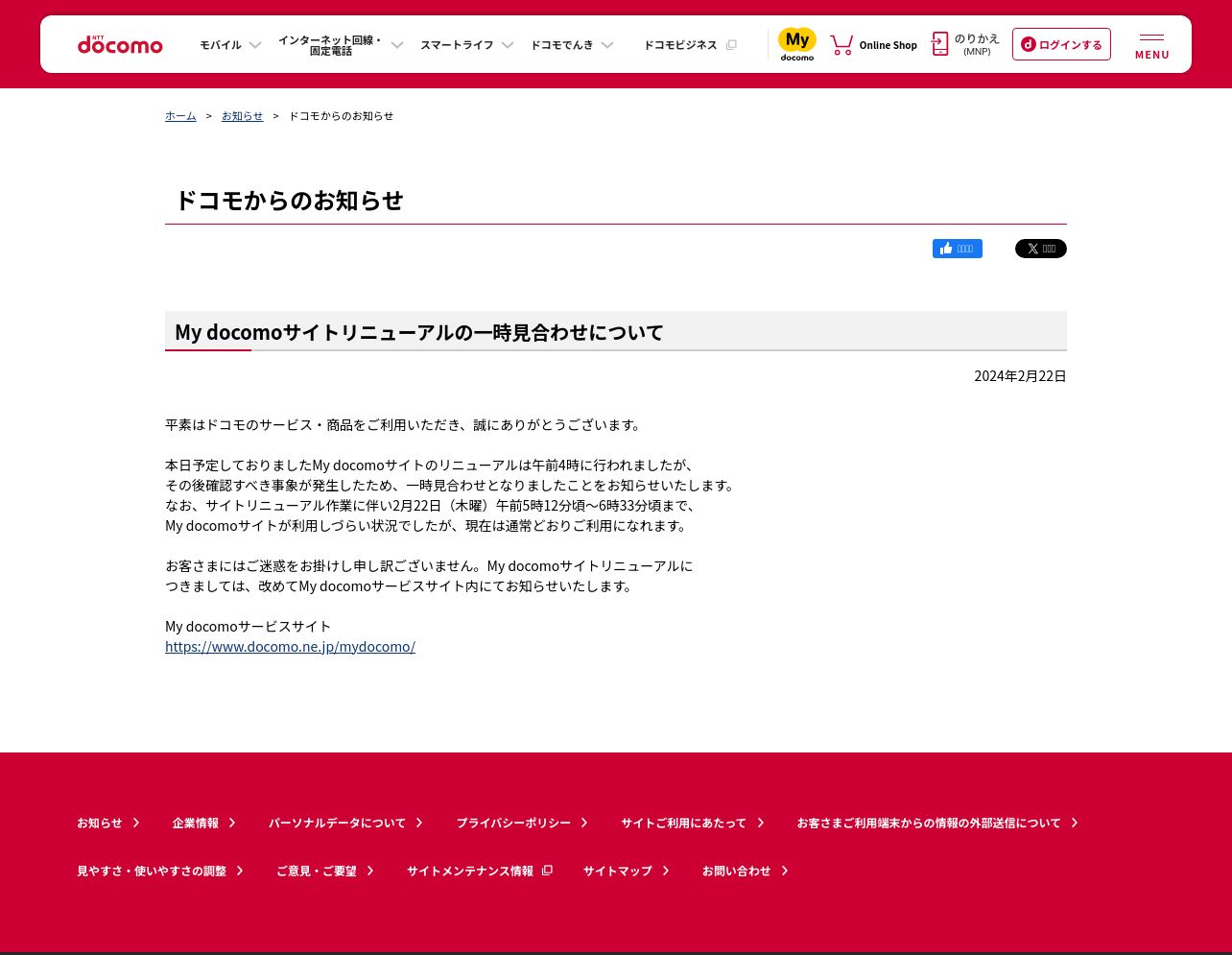1232x955 pixels.
Task: Click the date 2024年2月22日
Action: click(1020, 375)
